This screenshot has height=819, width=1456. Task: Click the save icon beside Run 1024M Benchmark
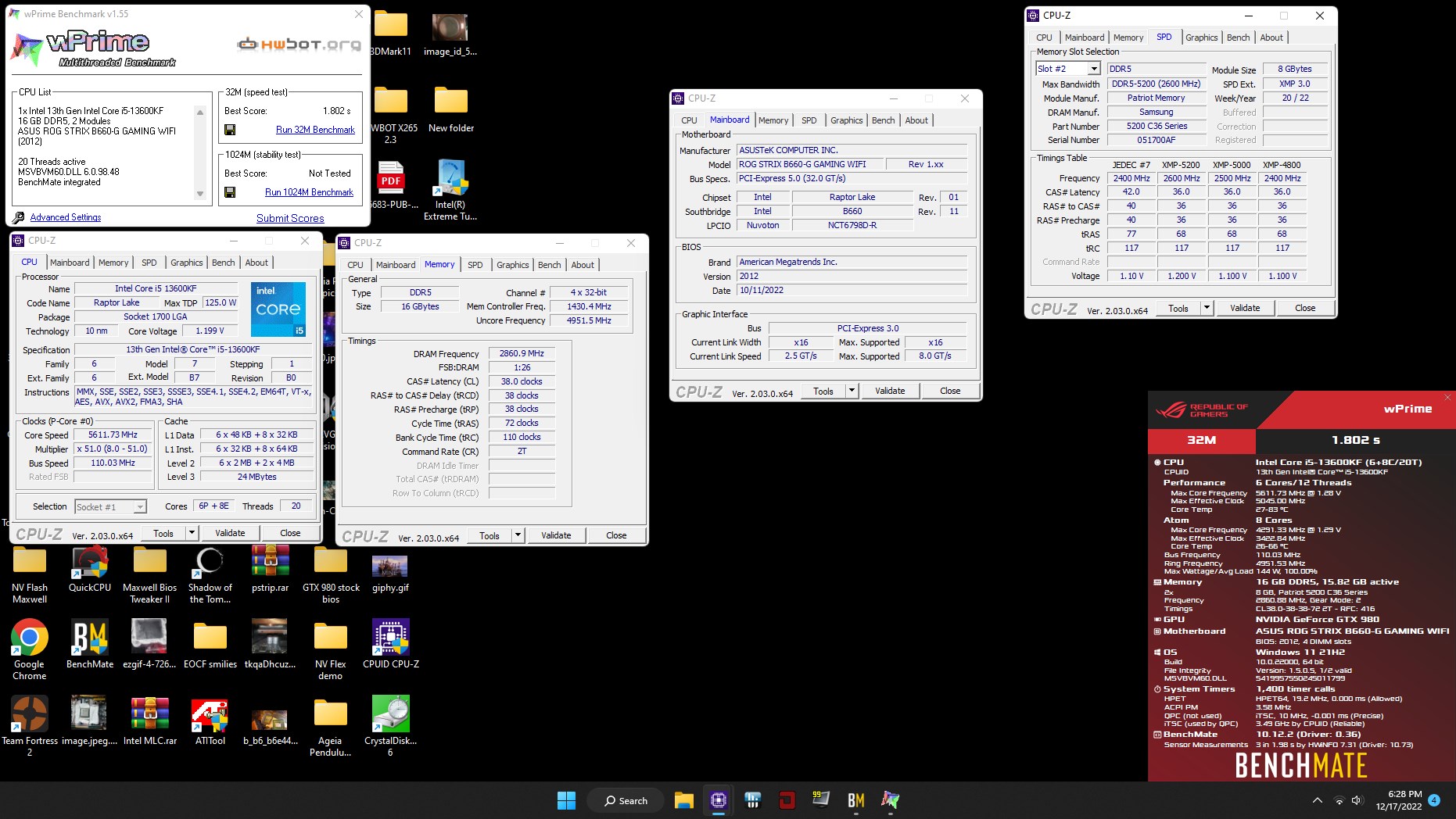[x=230, y=192]
